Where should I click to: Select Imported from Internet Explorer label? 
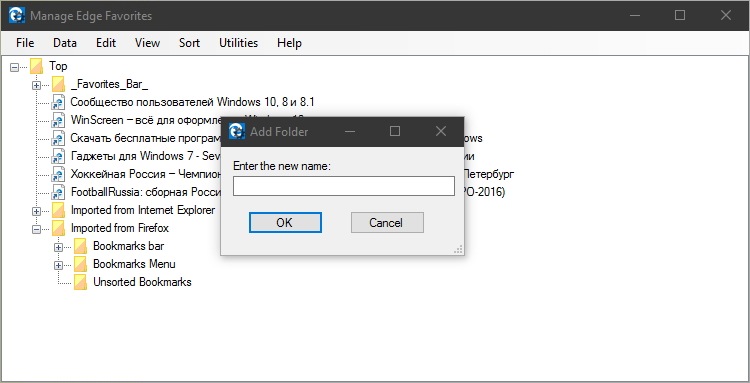tap(143, 210)
